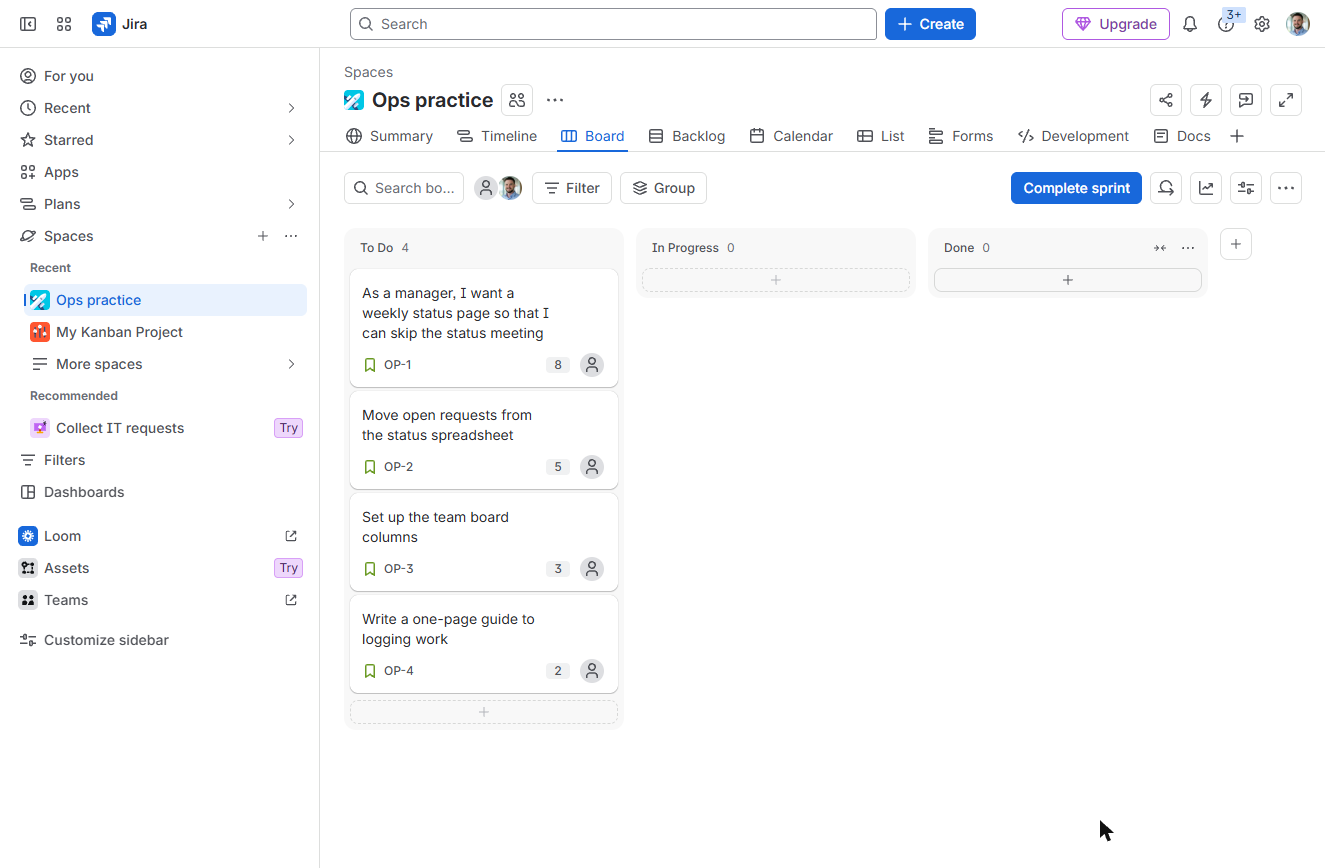Open the Automation lightning bolt icon
Viewport: 1325px width, 868px height.
[1206, 100]
